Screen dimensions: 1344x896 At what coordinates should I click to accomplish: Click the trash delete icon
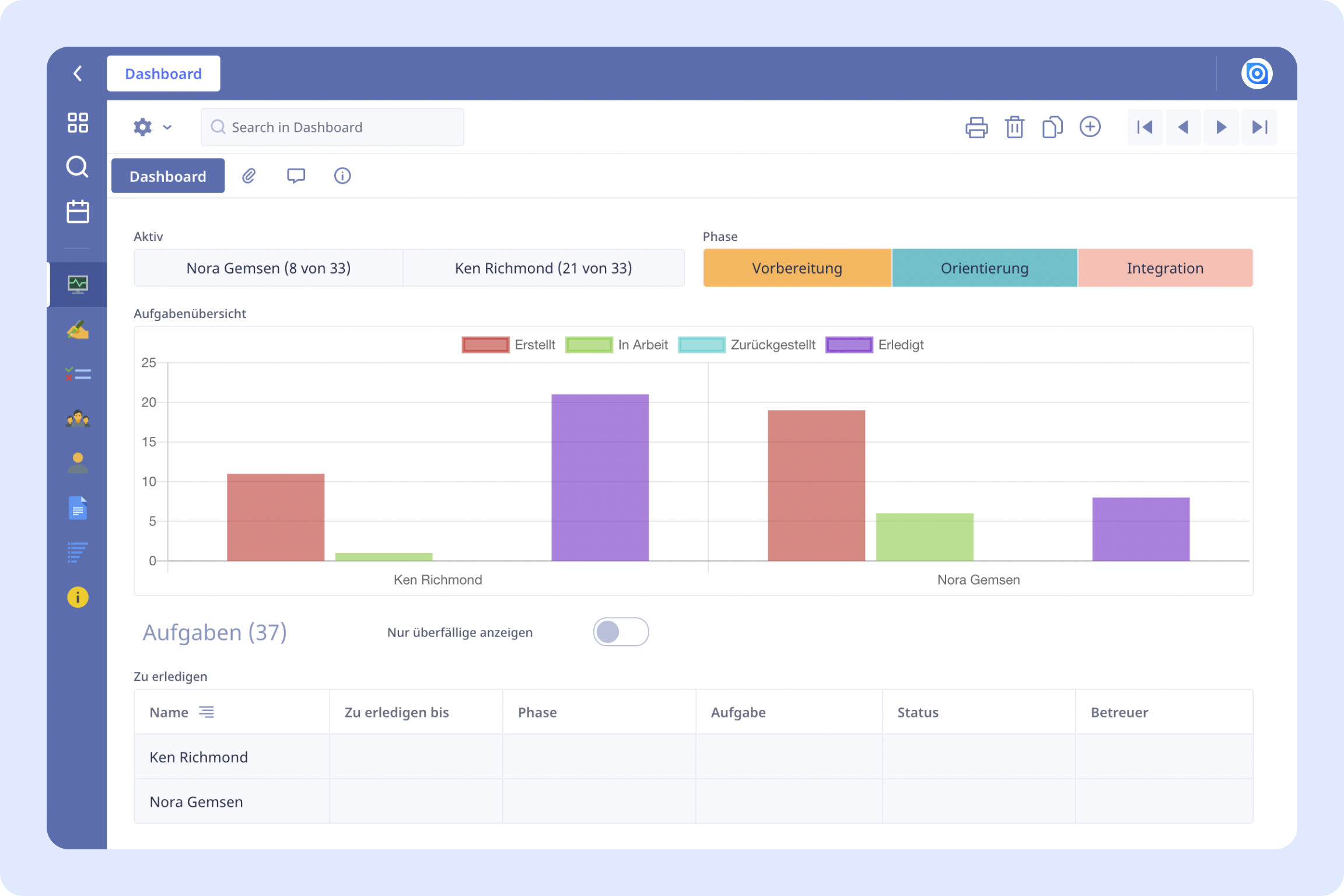coord(1014,127)
